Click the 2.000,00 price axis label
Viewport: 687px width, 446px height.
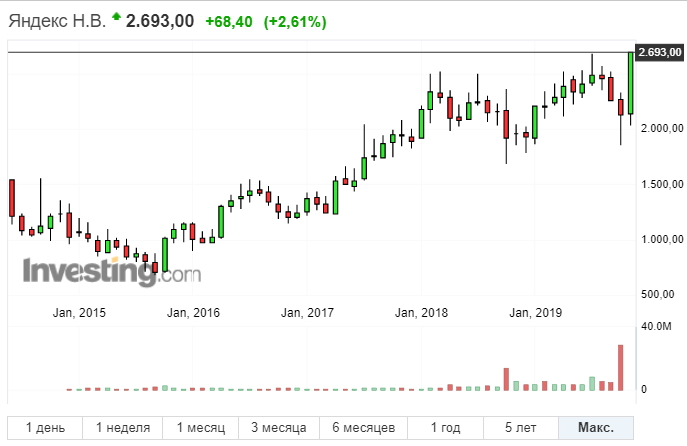662,128
